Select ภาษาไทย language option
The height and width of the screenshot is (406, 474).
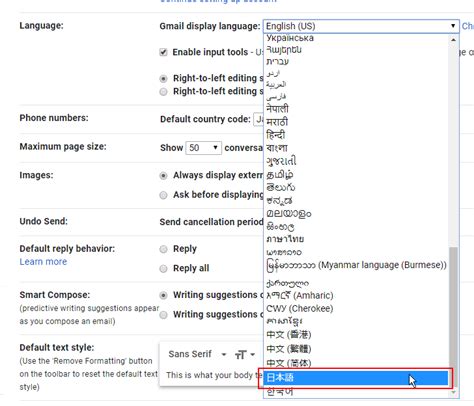[356, 239]
